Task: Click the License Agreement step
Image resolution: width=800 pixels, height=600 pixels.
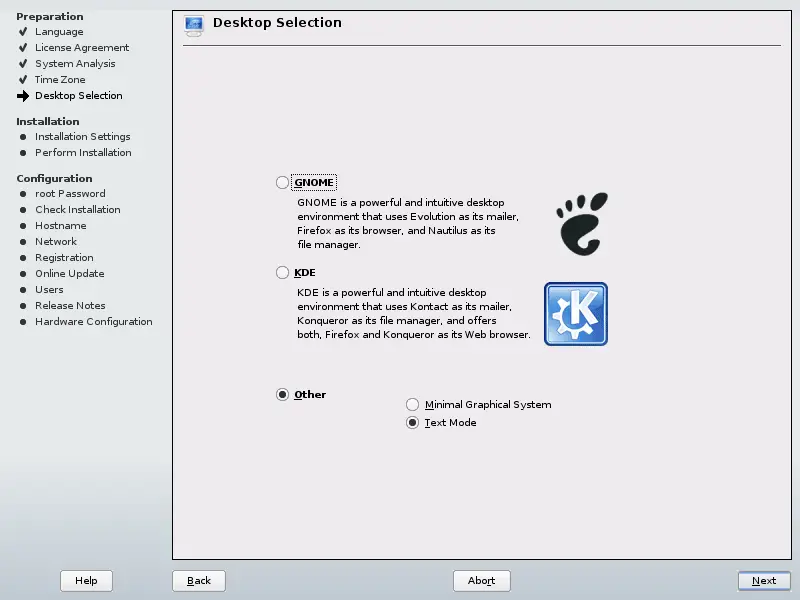Action: pyautogui.click(x=82, y=47)
